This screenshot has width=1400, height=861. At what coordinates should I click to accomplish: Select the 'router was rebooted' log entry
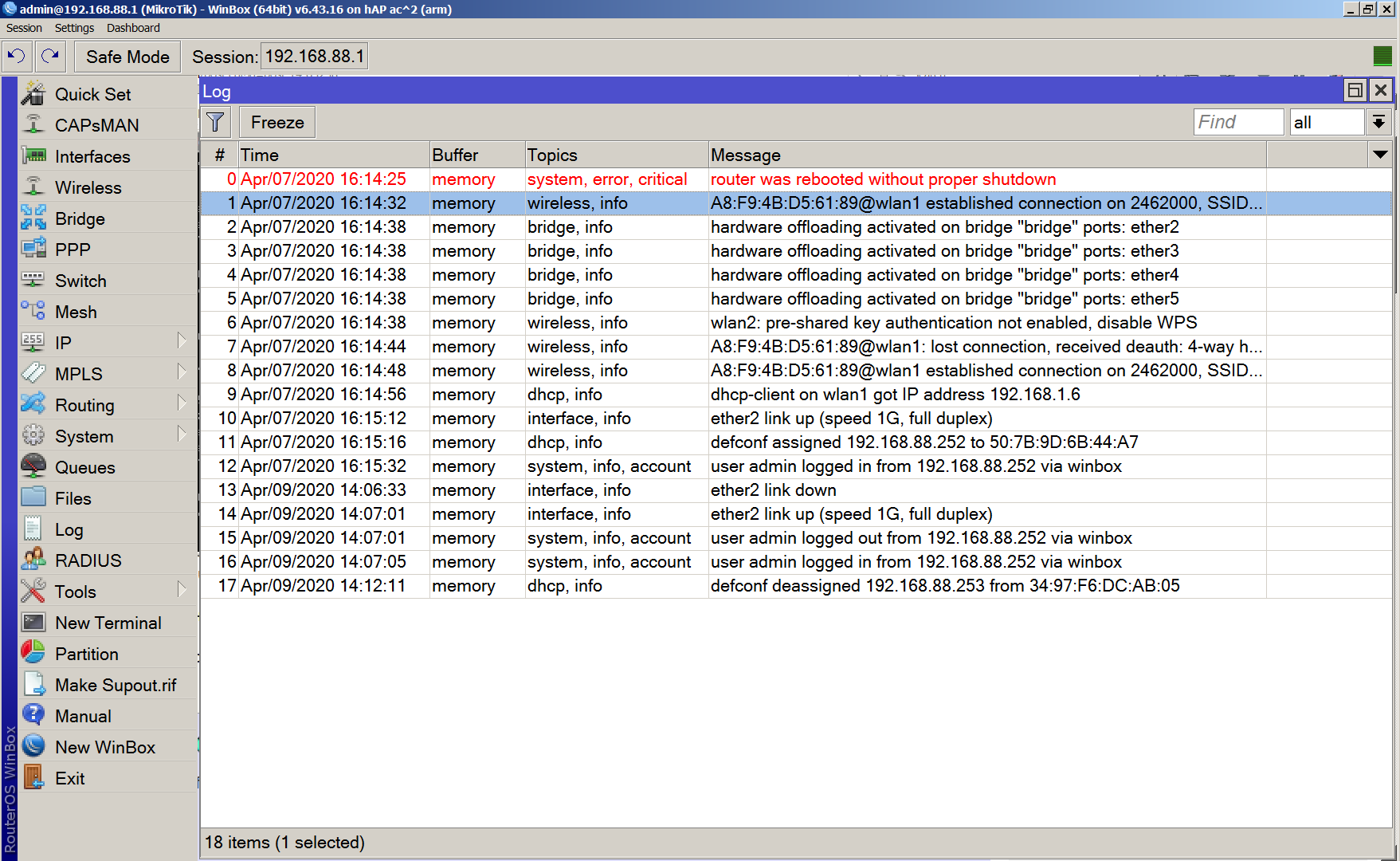[882, 179]
